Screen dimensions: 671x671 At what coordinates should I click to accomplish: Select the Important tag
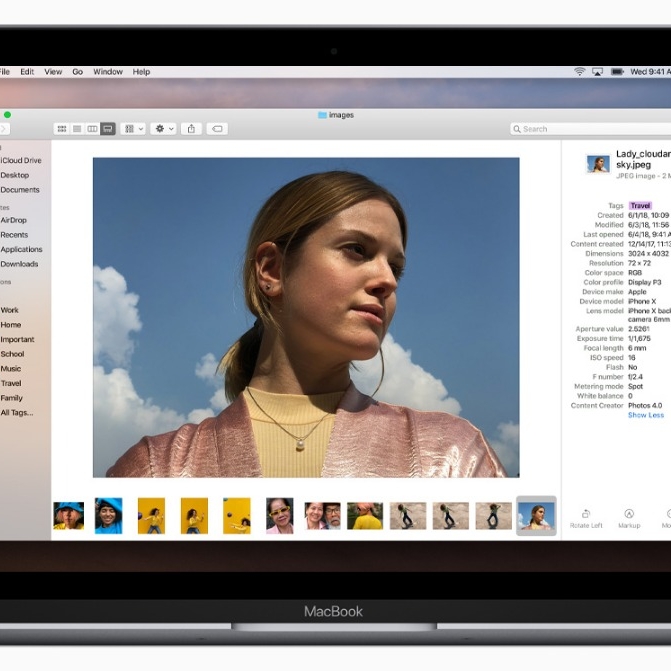[x=17, y=339]
